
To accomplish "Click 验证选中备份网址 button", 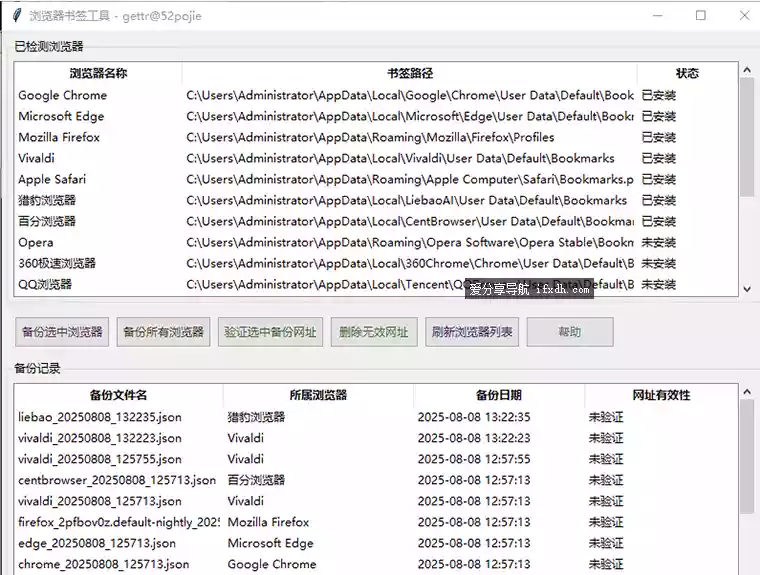I will (270, 332).
